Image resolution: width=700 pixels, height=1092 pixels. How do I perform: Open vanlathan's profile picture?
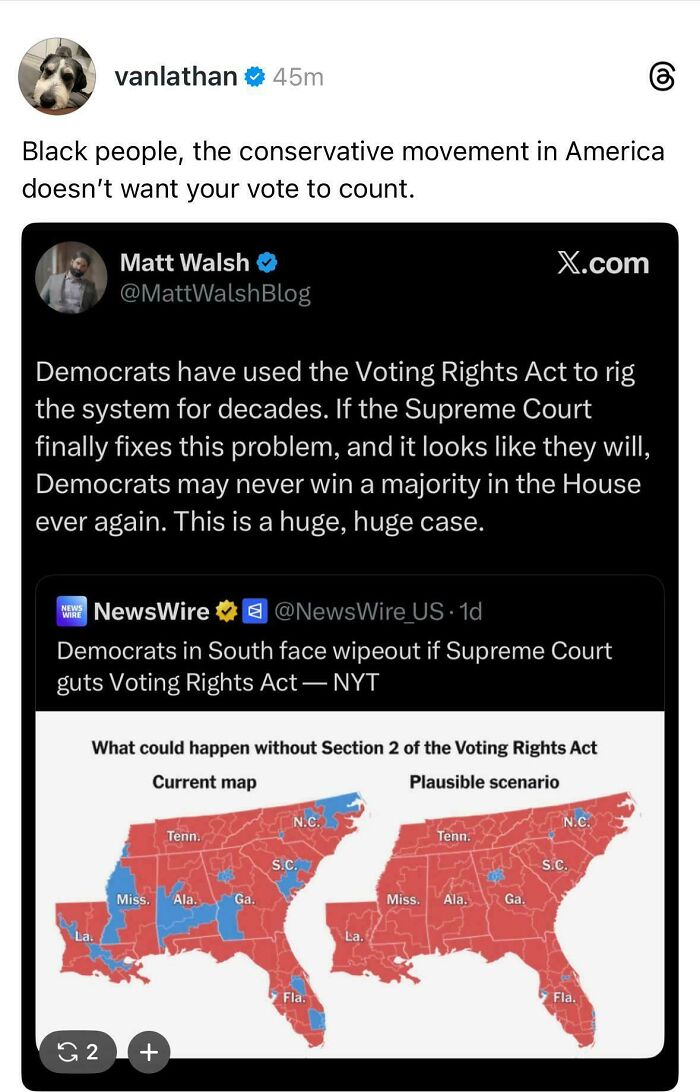click(56, 76)
